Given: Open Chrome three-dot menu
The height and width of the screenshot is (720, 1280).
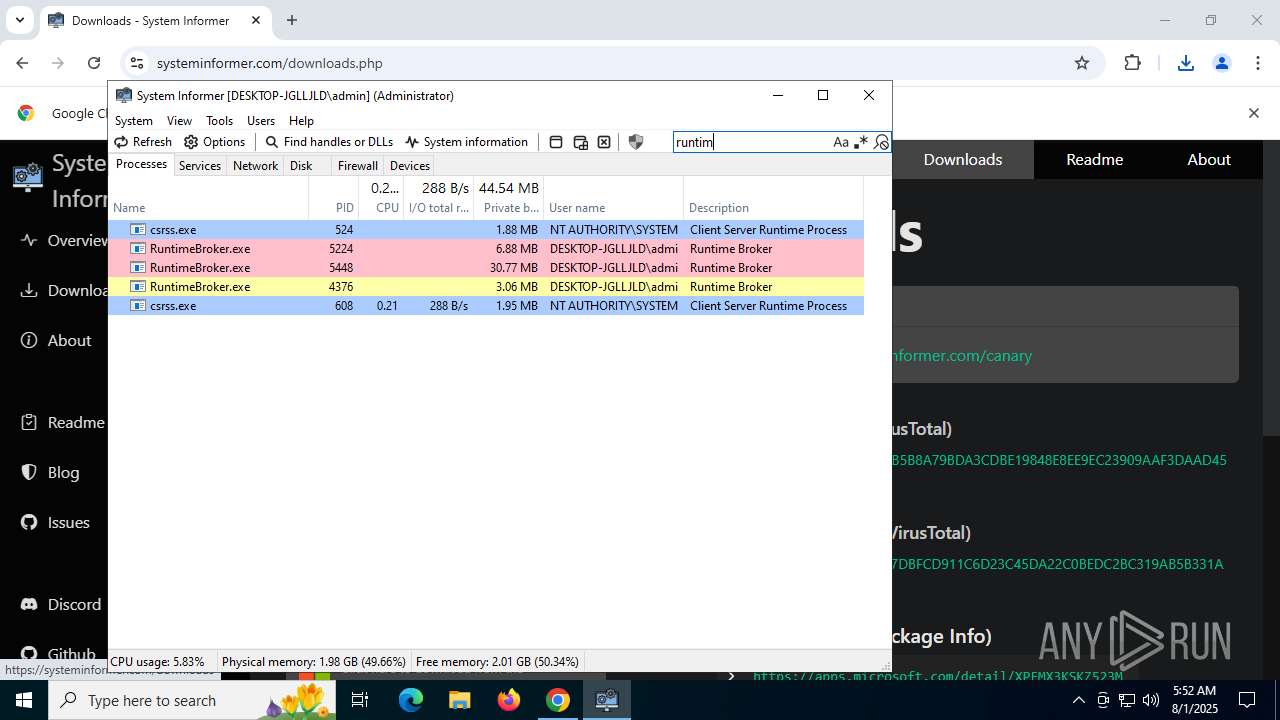Looking at the screenshot, I should point(1258,63).
